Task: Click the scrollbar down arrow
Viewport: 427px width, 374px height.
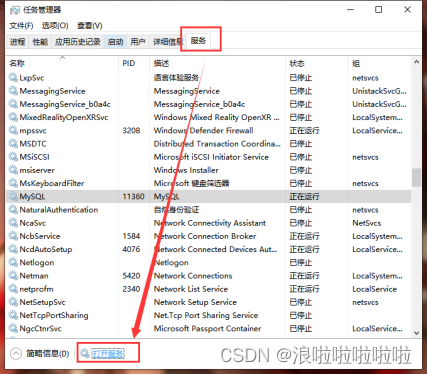Action: [x=416, y=333]
